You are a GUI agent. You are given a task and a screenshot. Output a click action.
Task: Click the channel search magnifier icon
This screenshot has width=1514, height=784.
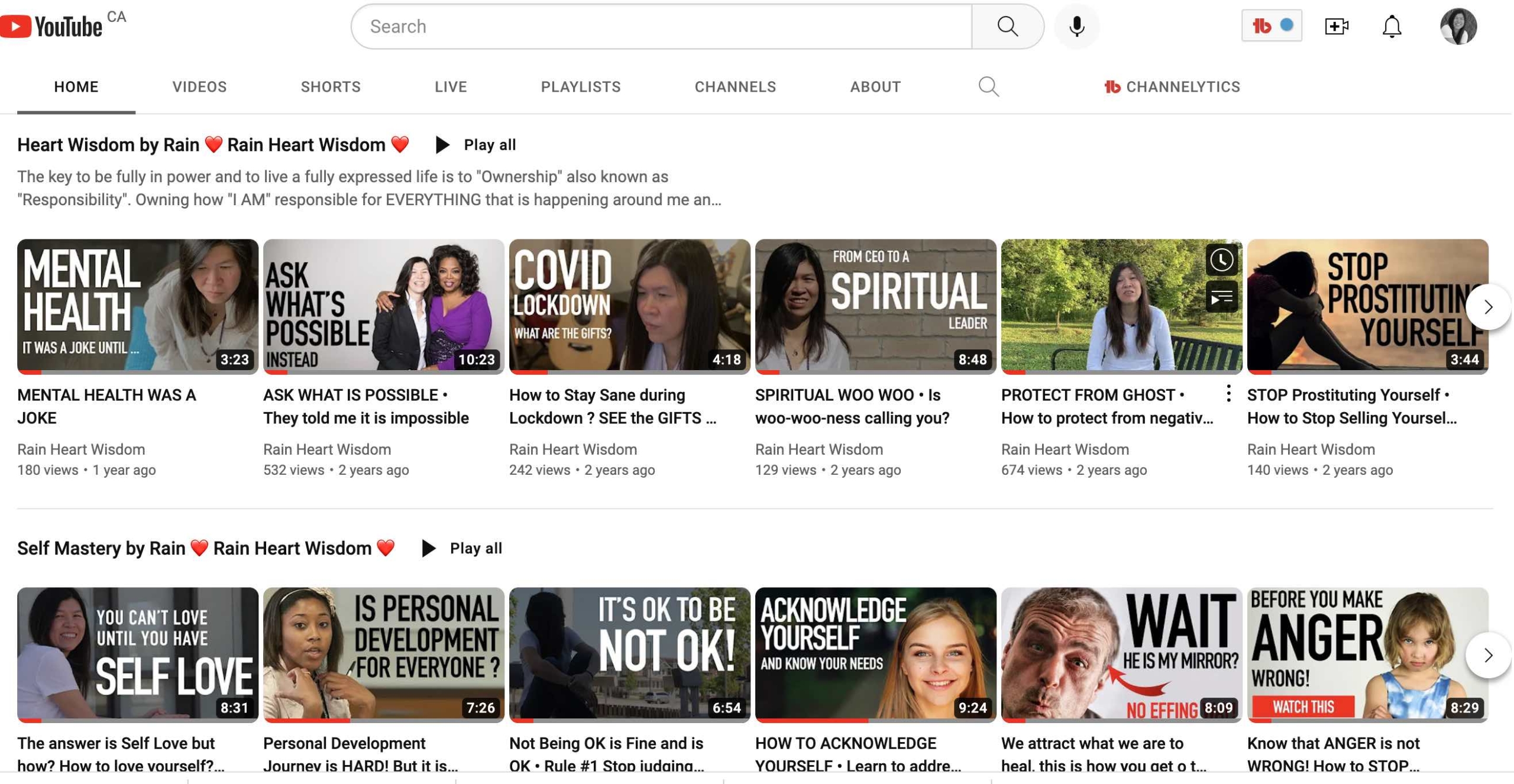tap(988, 87)
